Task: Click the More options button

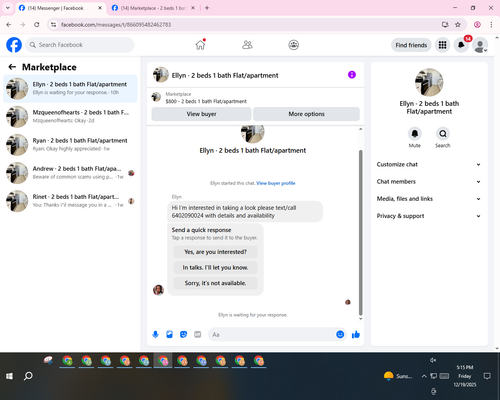Action: pos(306,114)
